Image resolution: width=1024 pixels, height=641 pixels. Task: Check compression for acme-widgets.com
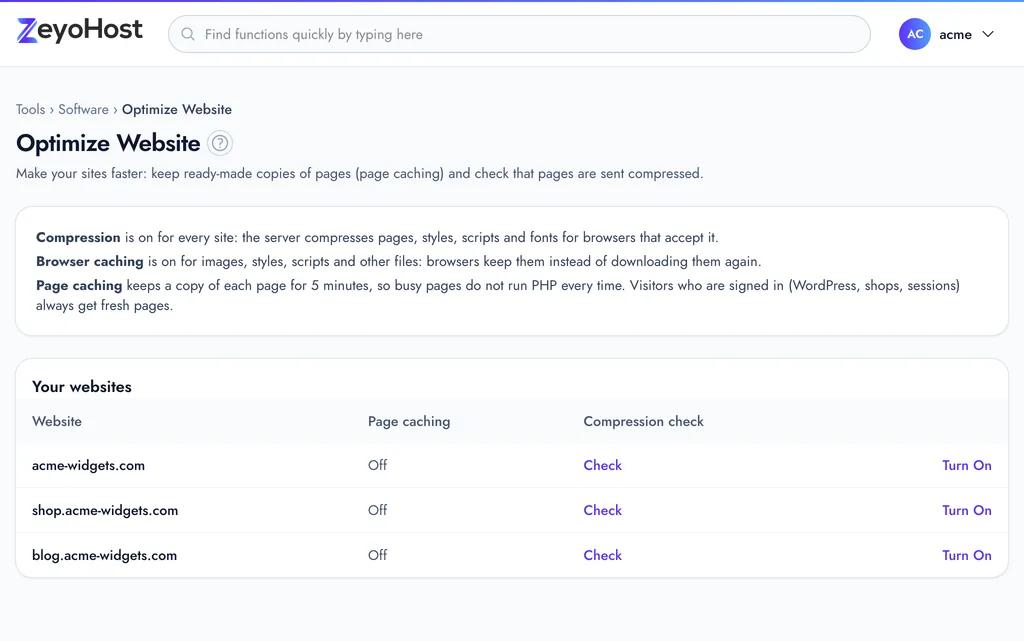(602, 465)
